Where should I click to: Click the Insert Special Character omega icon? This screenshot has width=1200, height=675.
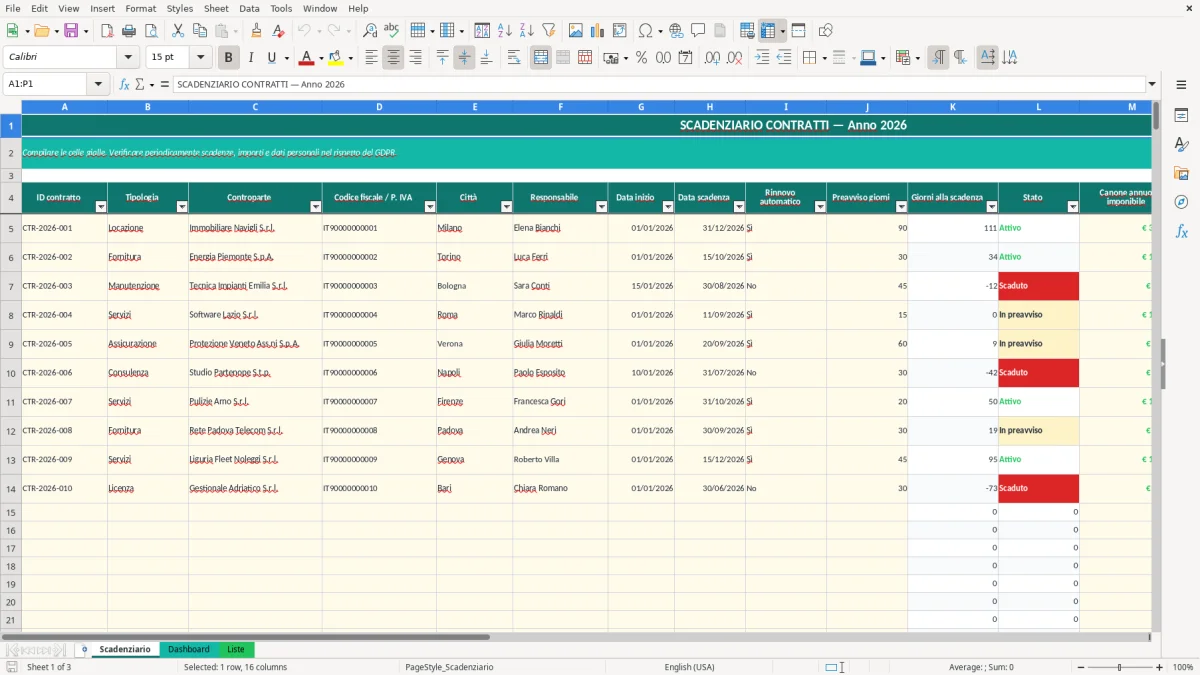click(646, 31)
